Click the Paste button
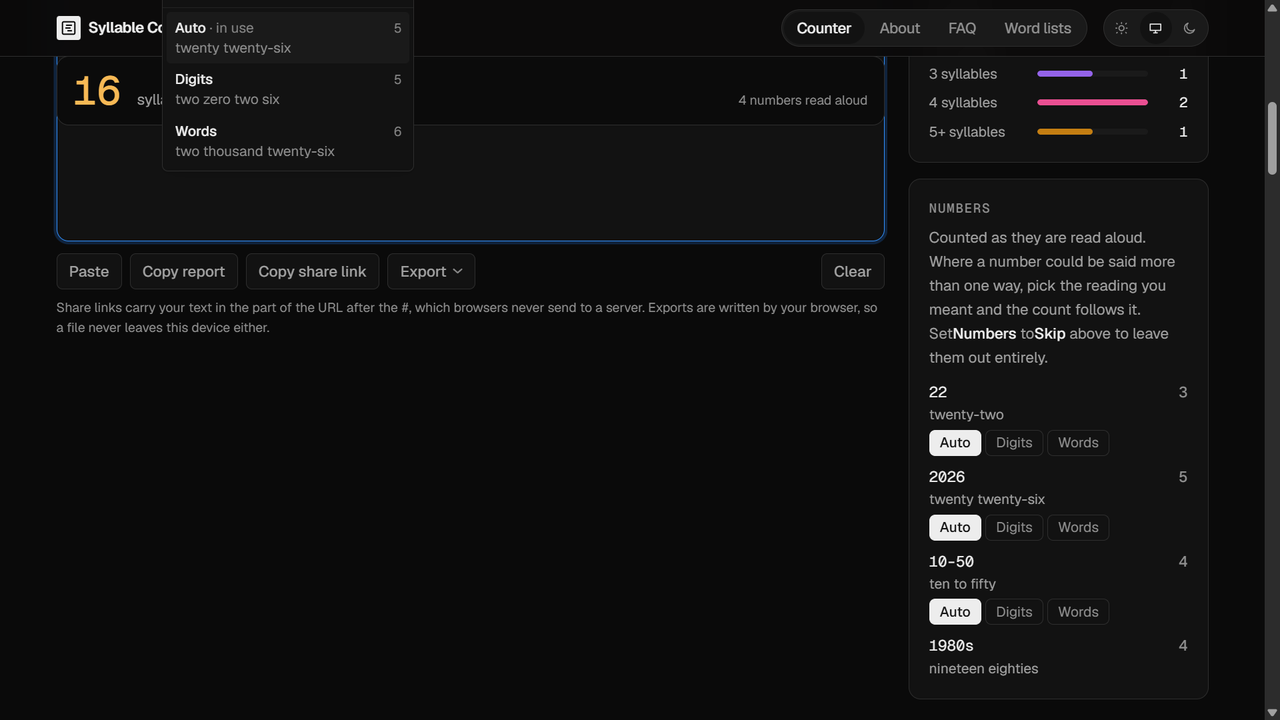The height and width of the screenshot is (720, 1280). point(89,271)
